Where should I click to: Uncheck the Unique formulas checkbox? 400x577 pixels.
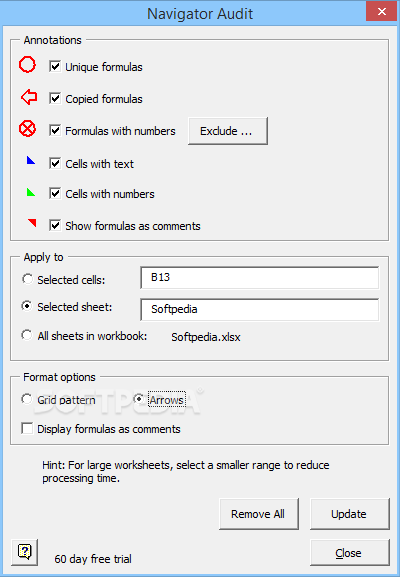tap(55, 67)
